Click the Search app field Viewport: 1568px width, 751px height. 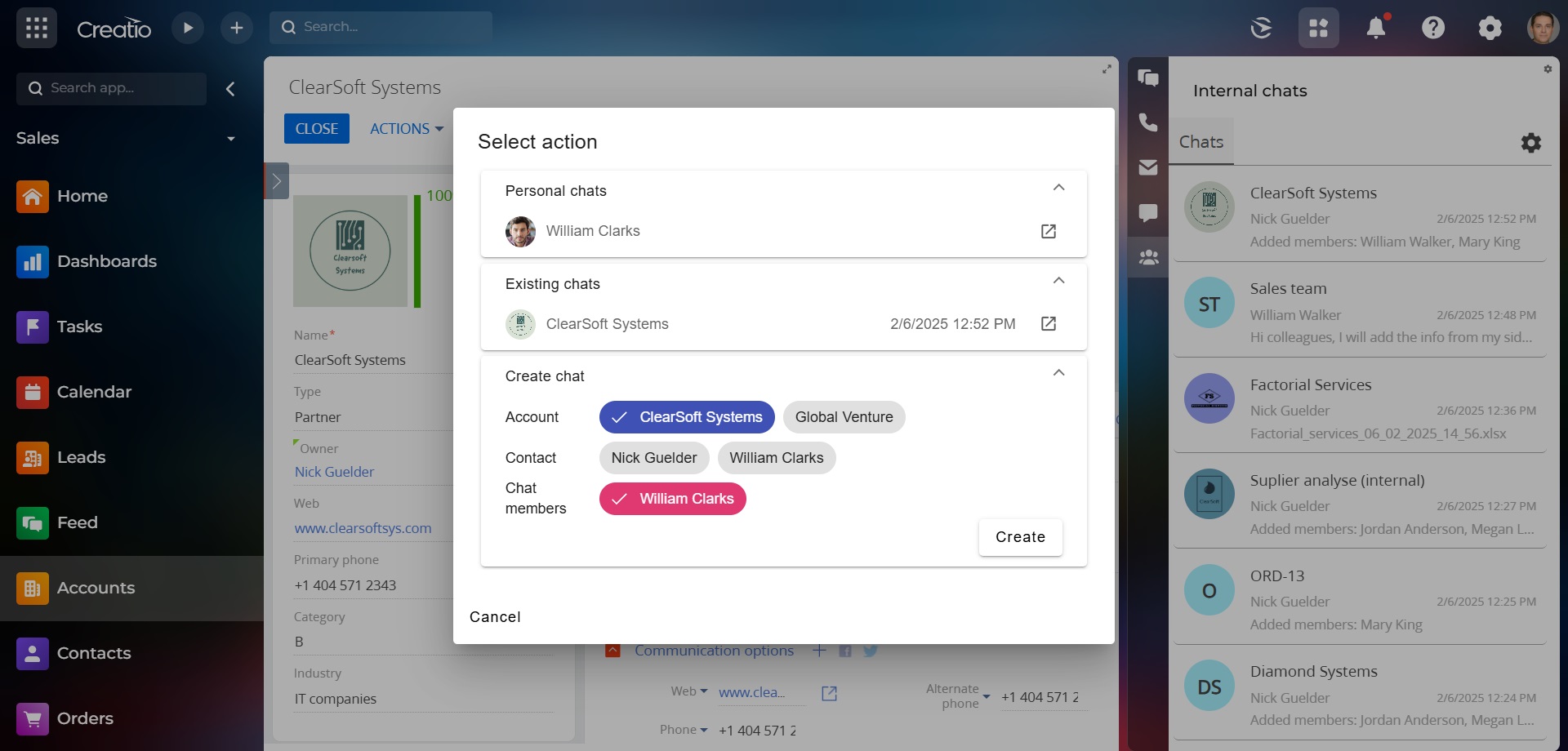click(112, 89)
